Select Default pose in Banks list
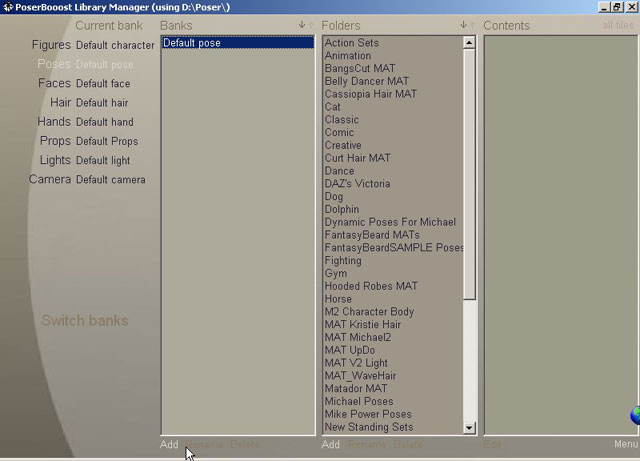640x461 pixels. [x=238, y=43]
